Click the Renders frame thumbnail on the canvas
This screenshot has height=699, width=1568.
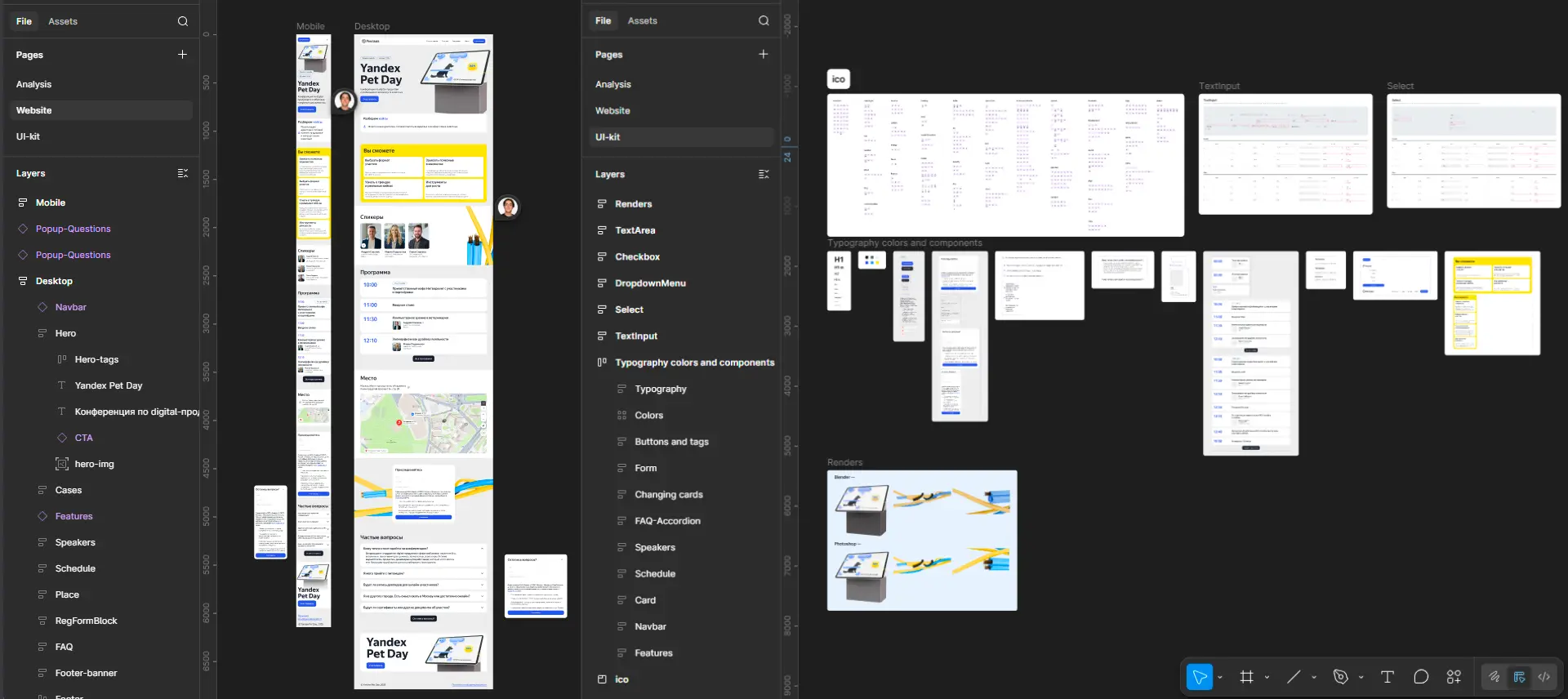[x=922, y=540]
